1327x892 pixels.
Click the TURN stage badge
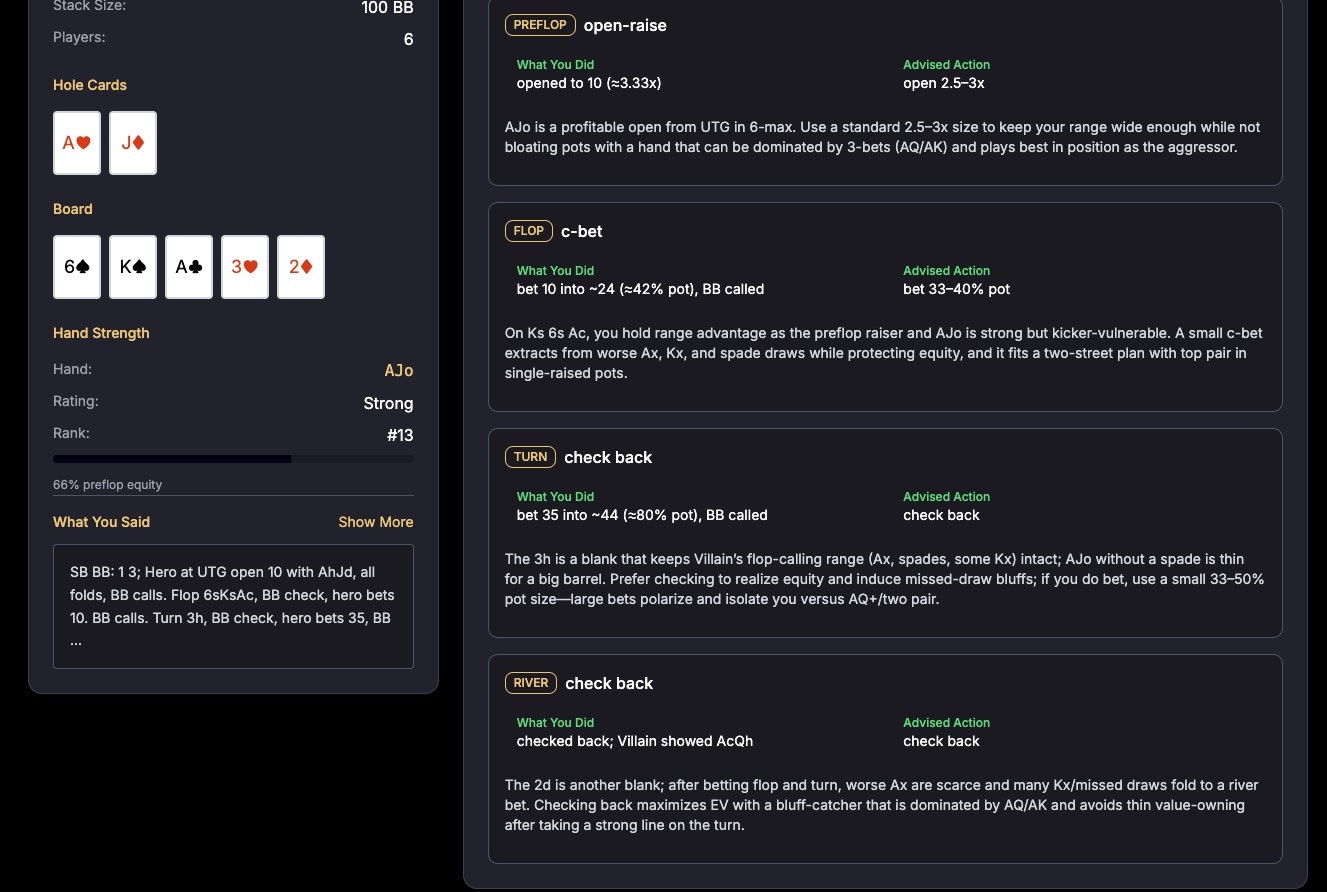click(x=530, y=456)
